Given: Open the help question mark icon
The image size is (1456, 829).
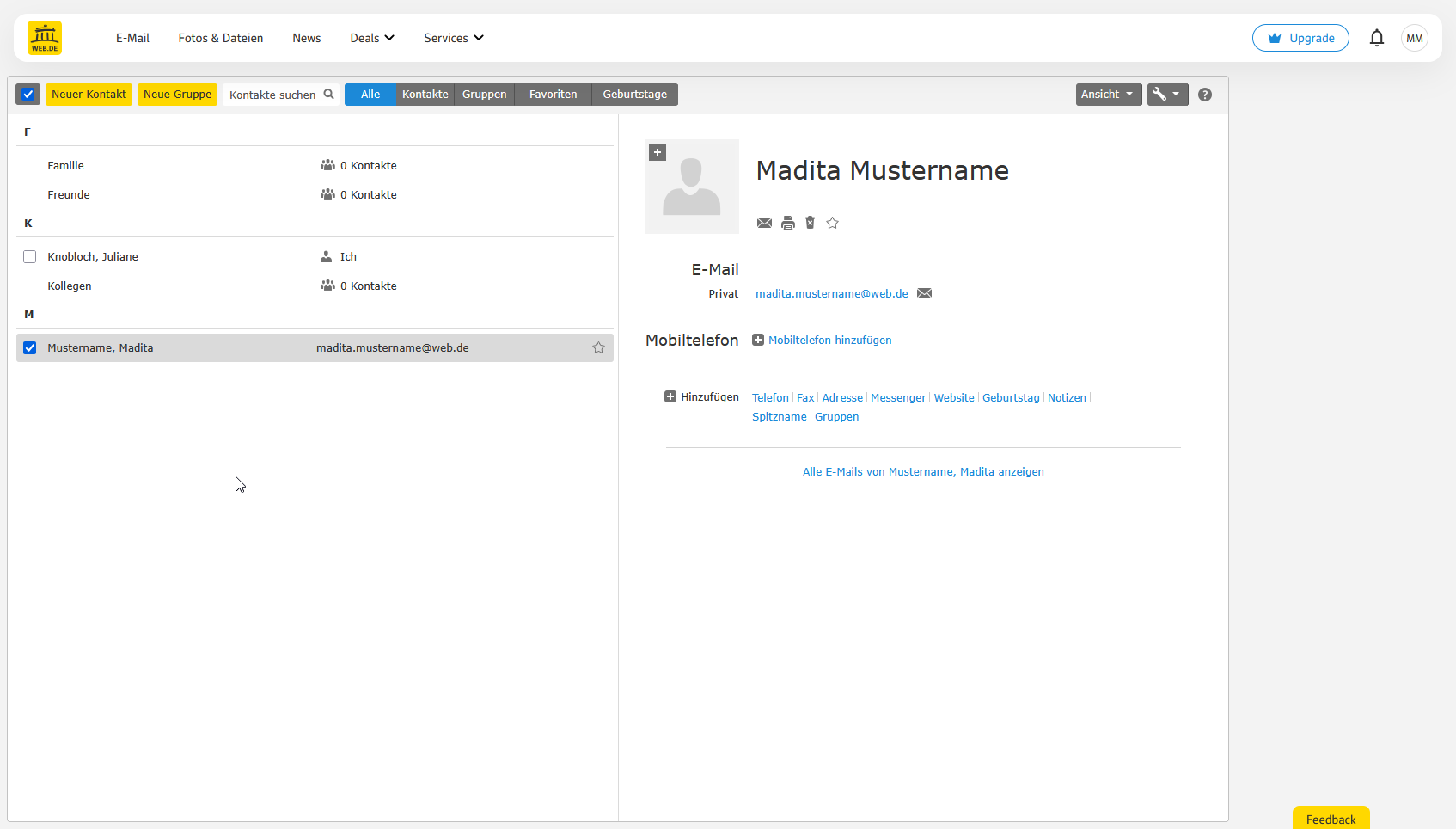Looking at the screenshot, I should (1204, 95).
